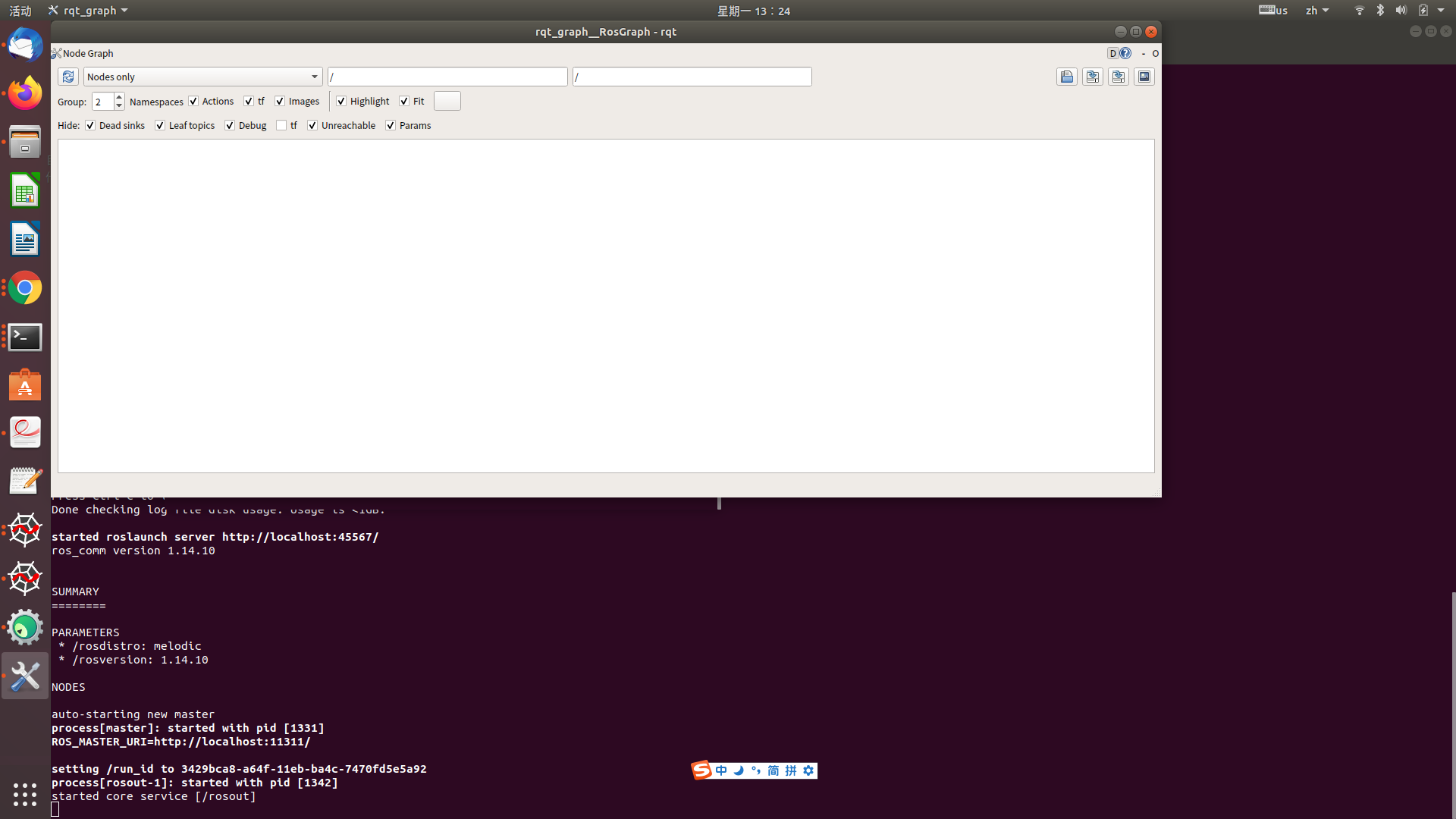The height and width of the screenshot is (819, 1456).
Task: Click the namespace filter input field
Action: point(447,77)
